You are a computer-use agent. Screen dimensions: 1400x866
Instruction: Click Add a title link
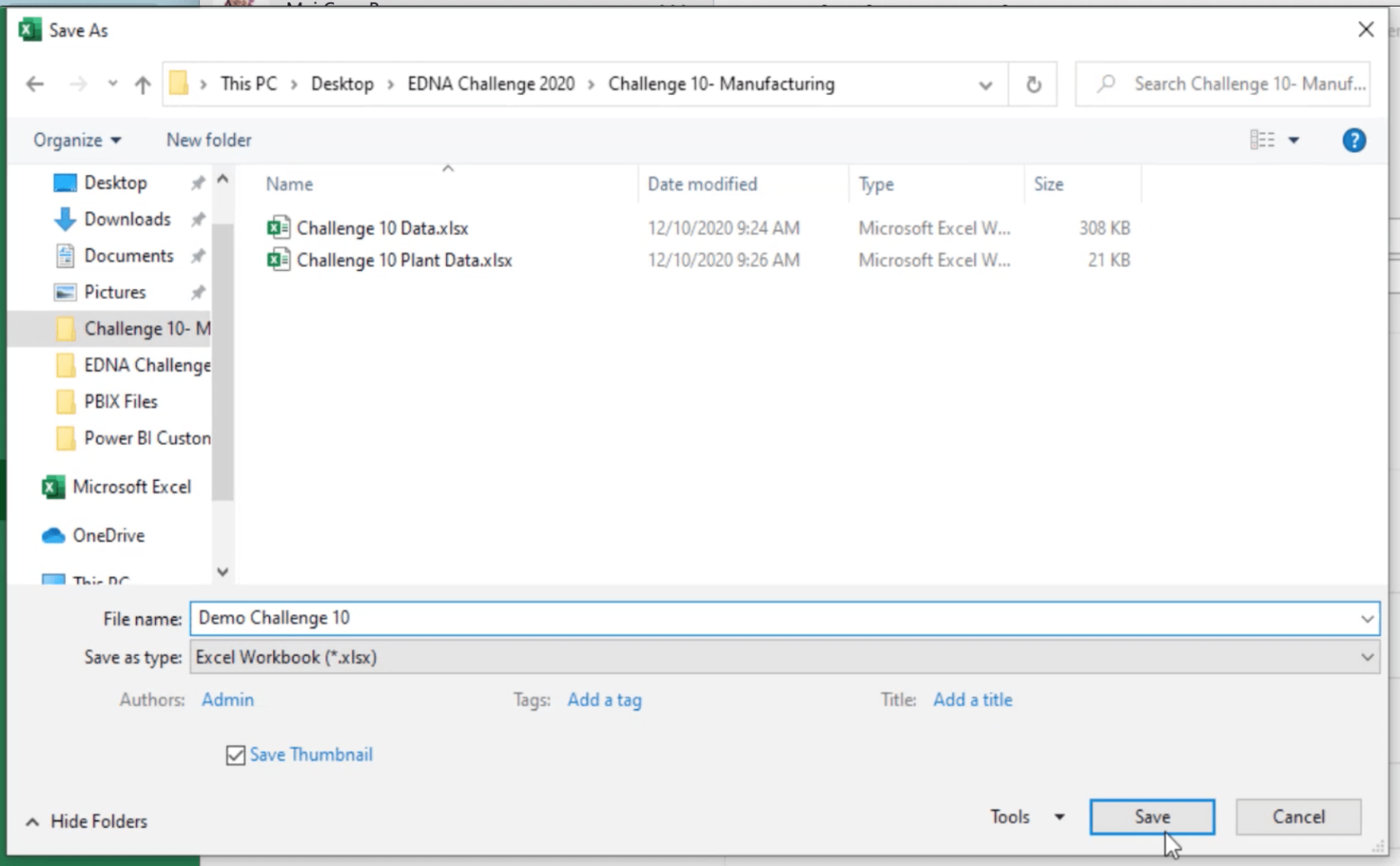(972, 700)
